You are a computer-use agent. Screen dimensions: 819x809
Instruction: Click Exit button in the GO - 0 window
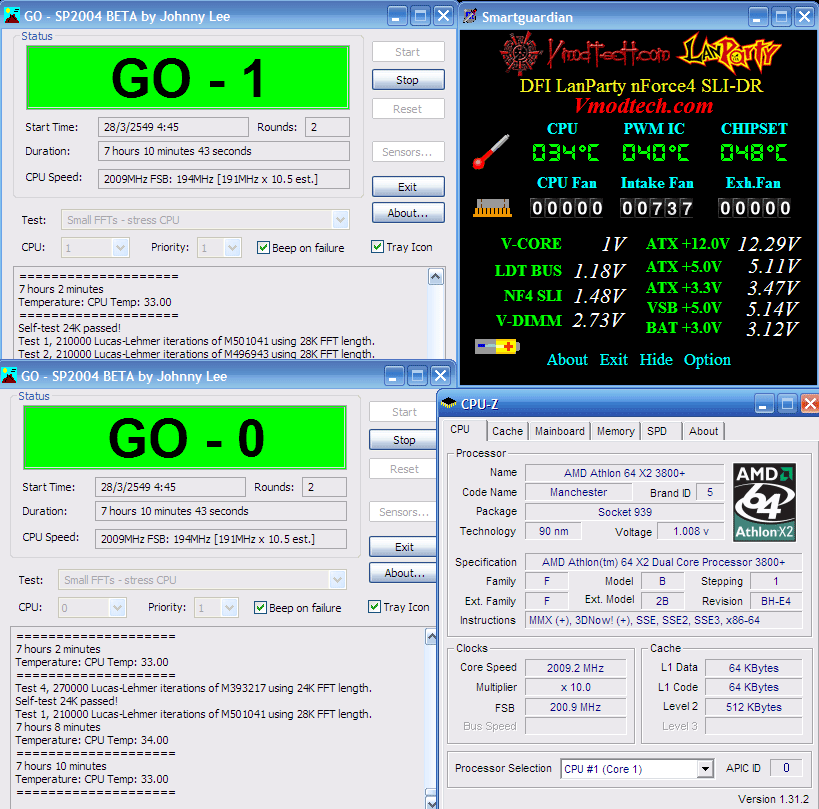[403, 546]
